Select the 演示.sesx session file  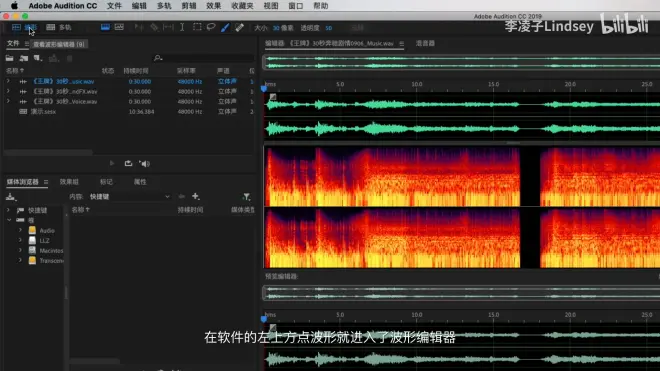click(x=43, y=112)
